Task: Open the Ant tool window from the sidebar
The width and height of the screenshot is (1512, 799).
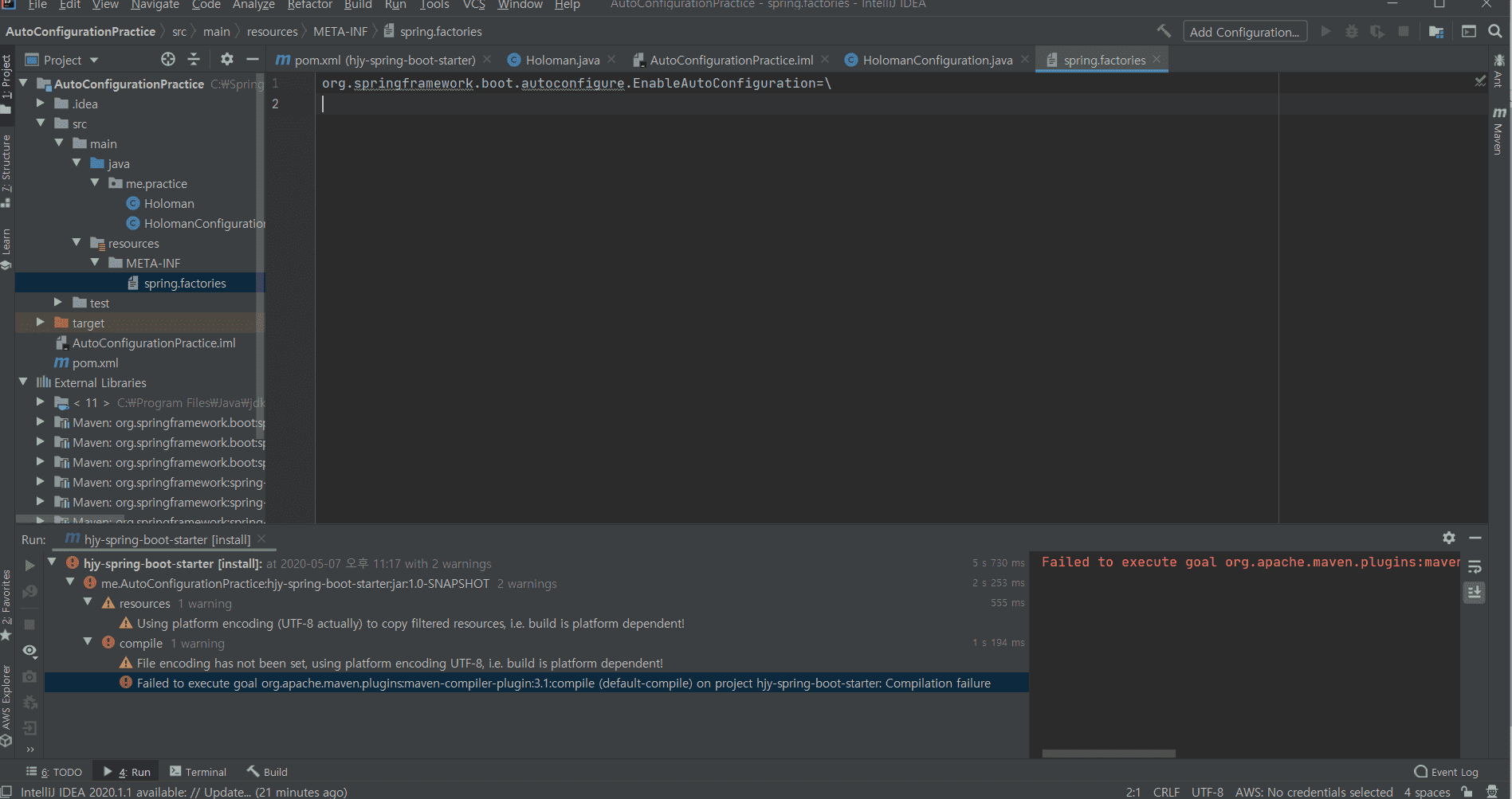Action: [x=1499, y=72]
